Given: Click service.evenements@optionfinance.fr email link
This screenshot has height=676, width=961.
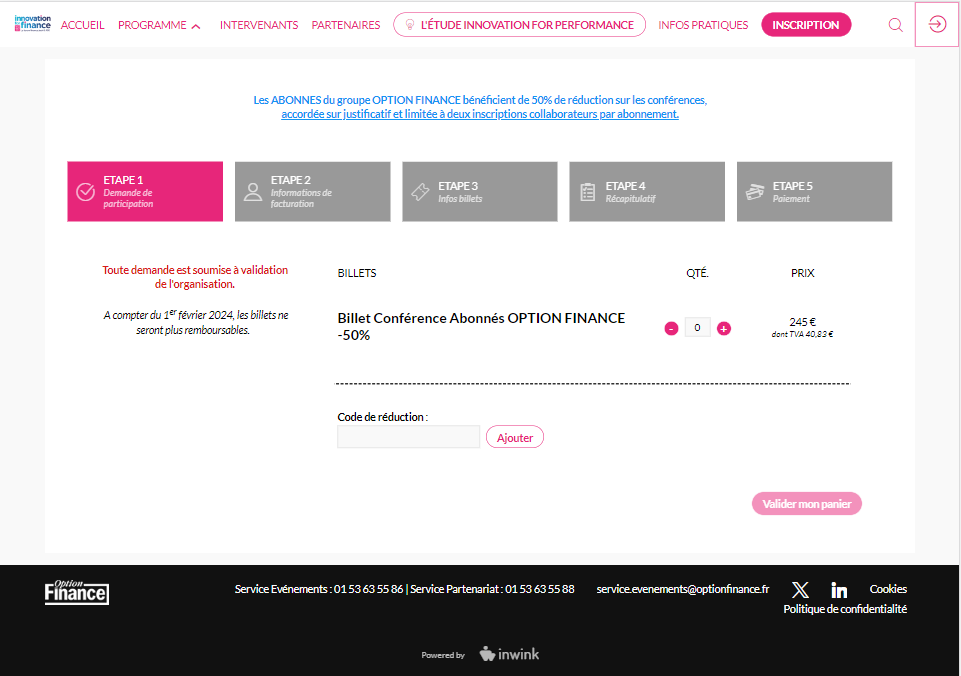Looking at the screenshot, I should coord(683,589).
